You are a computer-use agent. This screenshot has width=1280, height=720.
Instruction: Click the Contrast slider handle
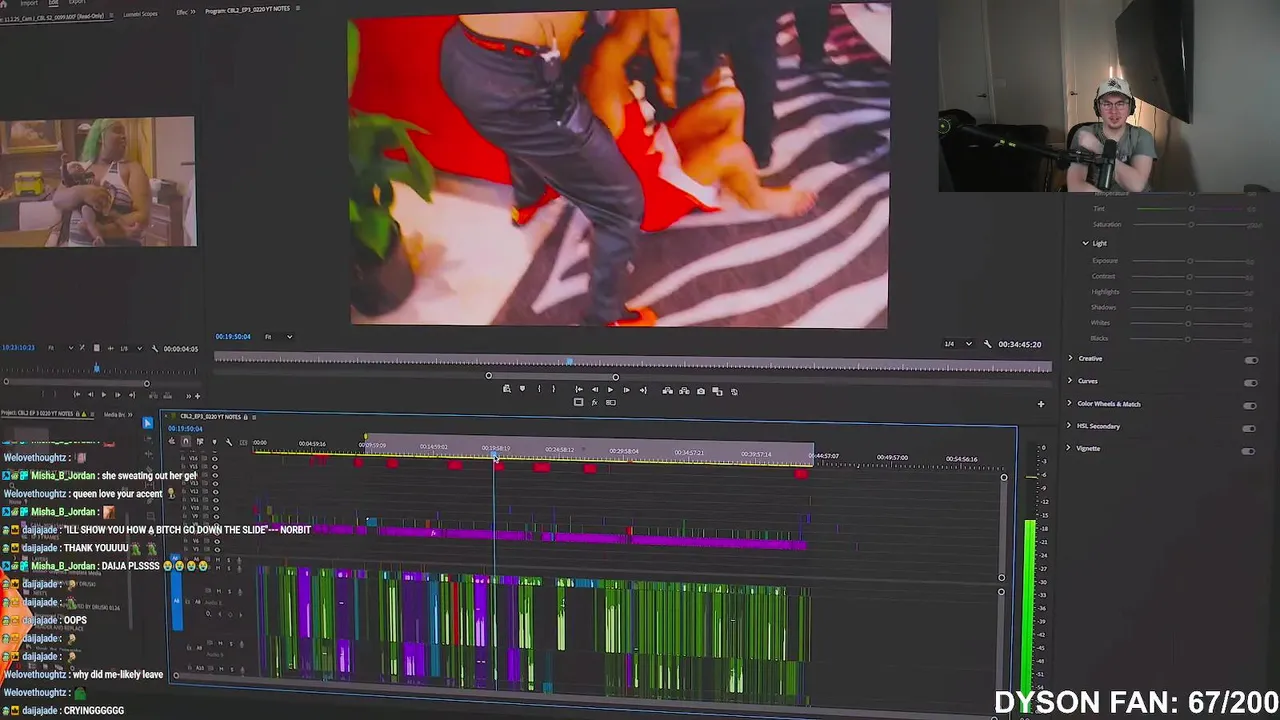1190,277
